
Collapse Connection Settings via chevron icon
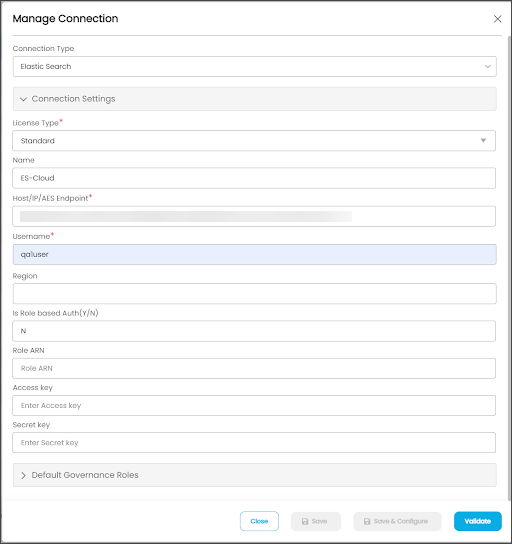pos(23,99)
